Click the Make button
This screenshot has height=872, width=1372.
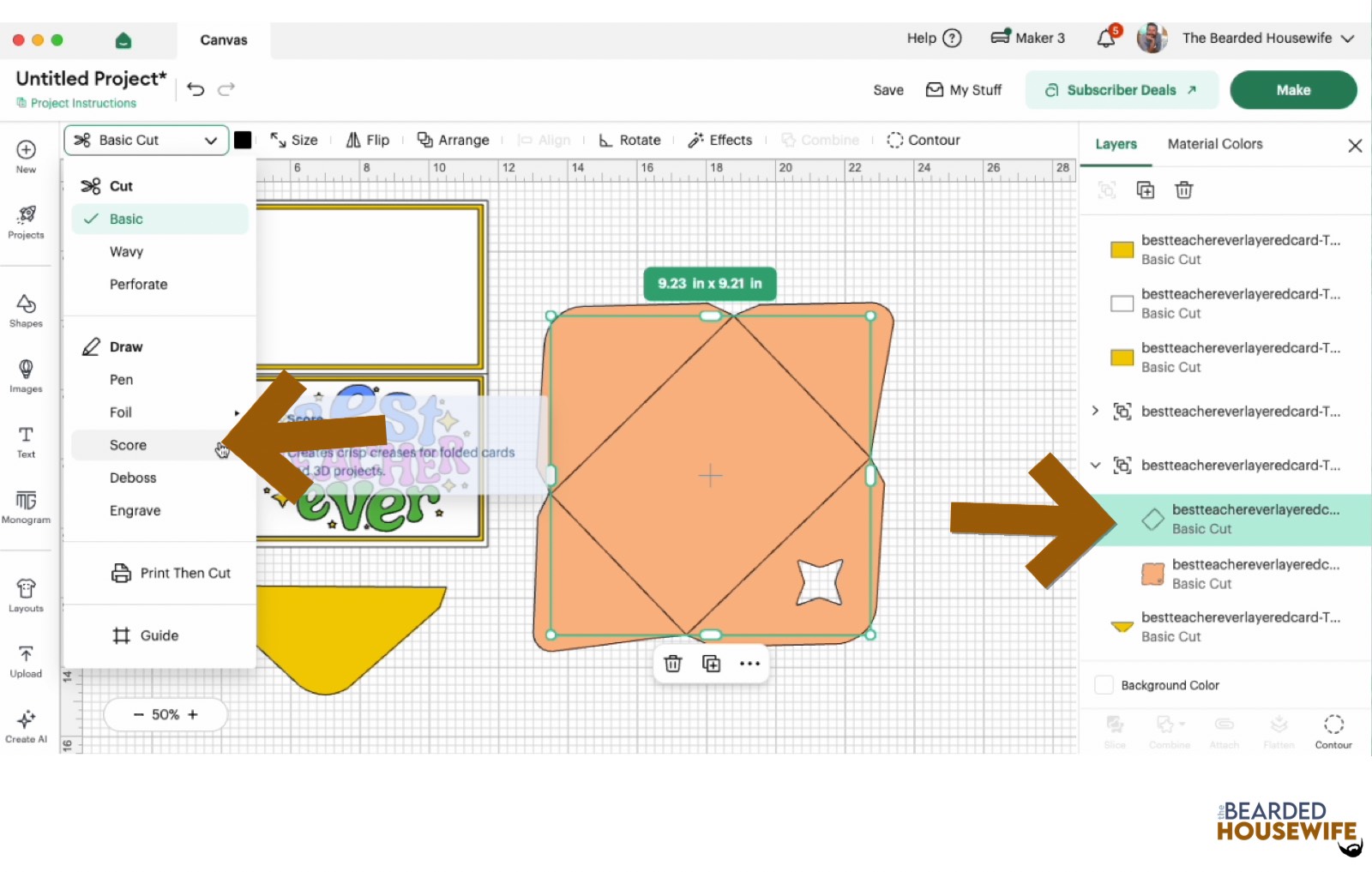coord(1293,90)
